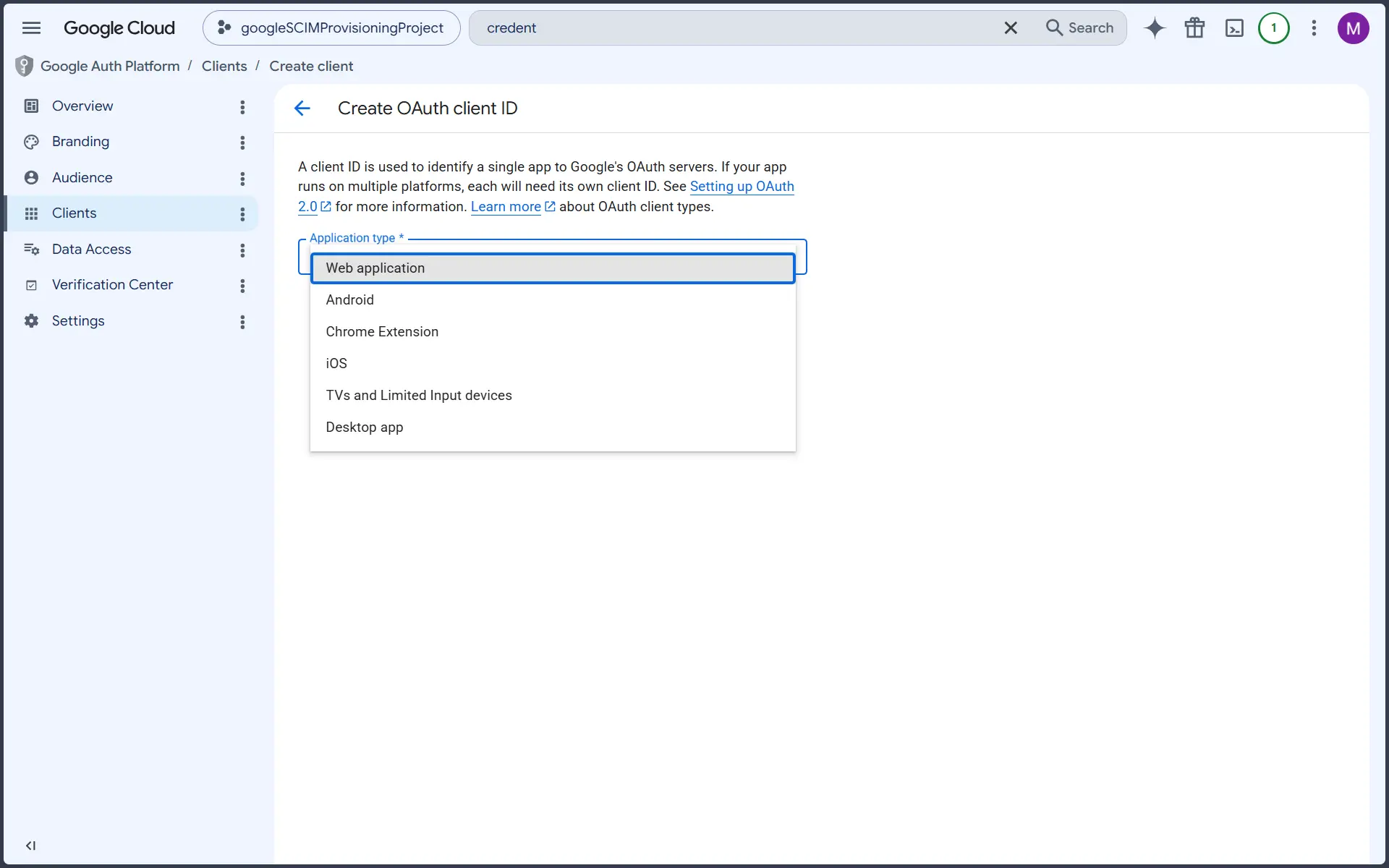The width and height of the screenshot is (1389, 868).
Task: Open the Learn more link about client types
Action: pyautogui.click(x=513, y=207)
